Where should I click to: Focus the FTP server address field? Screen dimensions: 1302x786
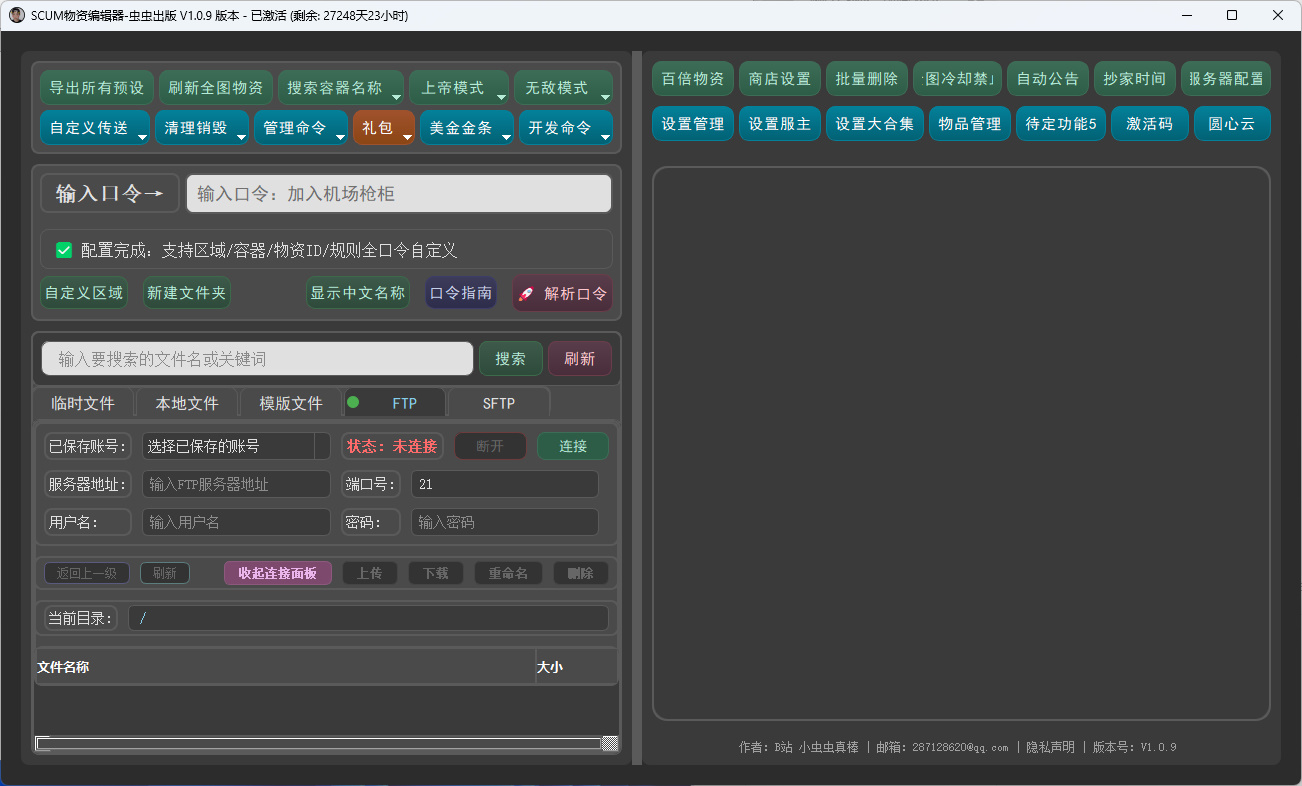pyautogui.click(x=236, y=484)
